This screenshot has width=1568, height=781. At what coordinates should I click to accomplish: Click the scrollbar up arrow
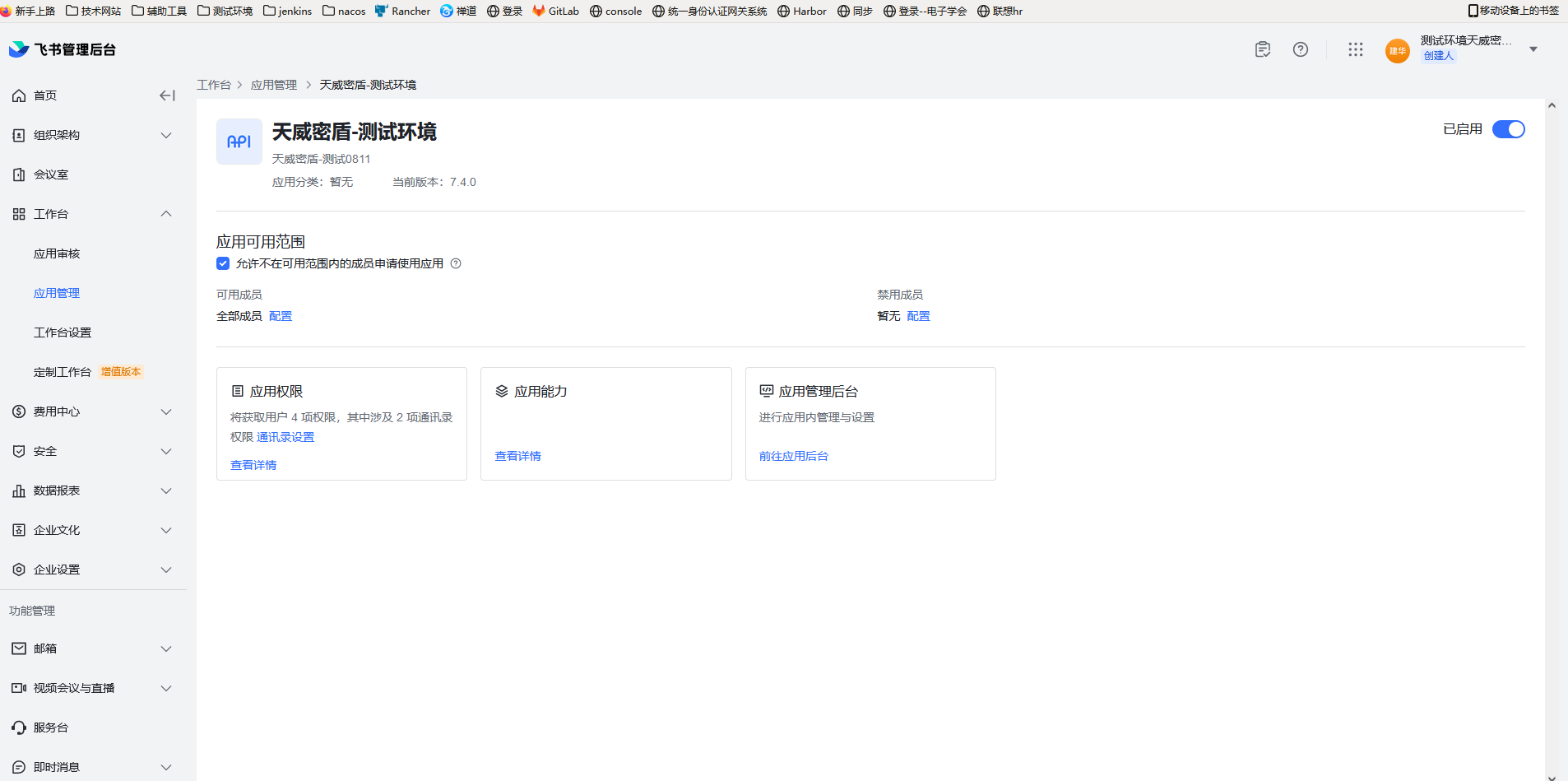[x=1552, y=105]
